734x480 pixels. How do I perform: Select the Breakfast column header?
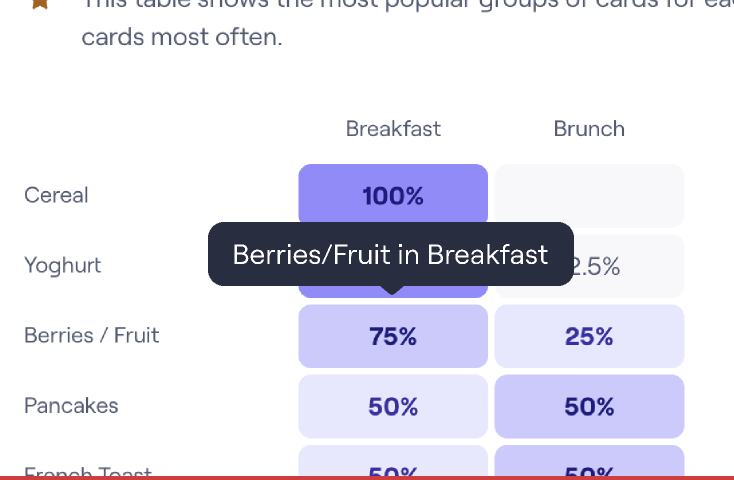[x=393, y=129]
